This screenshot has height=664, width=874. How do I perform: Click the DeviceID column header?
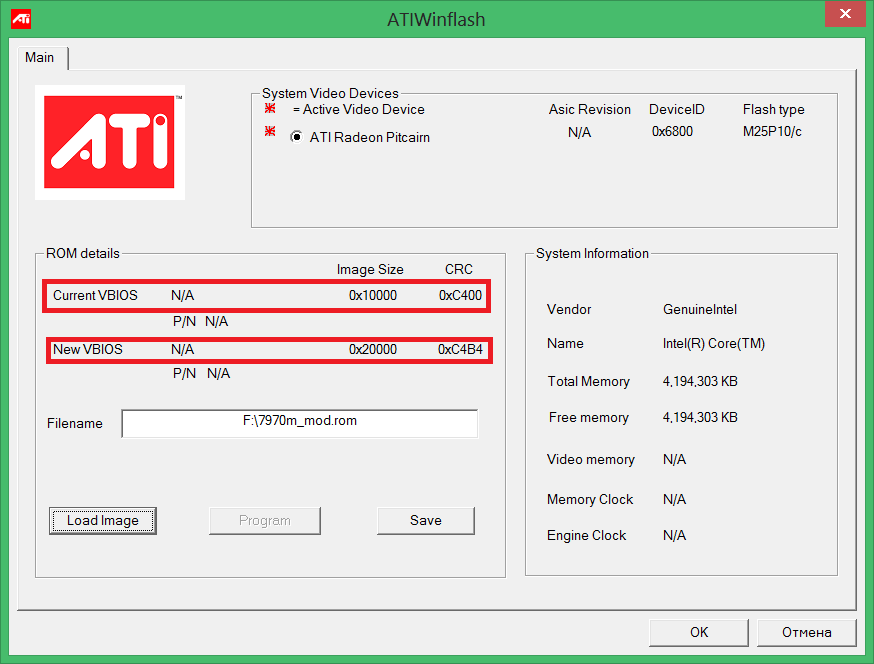coord(677,109)
